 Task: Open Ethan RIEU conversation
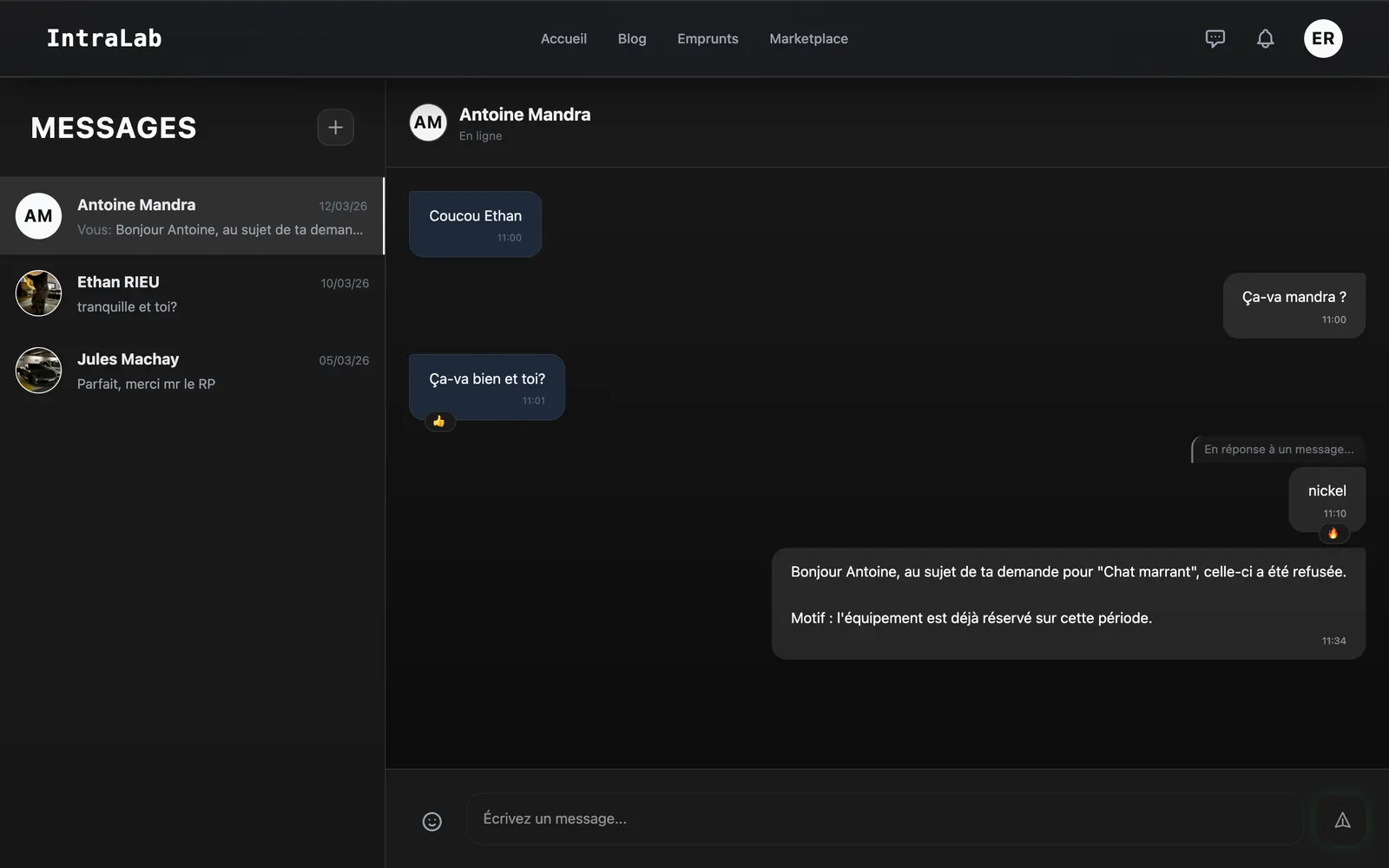[192, 293]
